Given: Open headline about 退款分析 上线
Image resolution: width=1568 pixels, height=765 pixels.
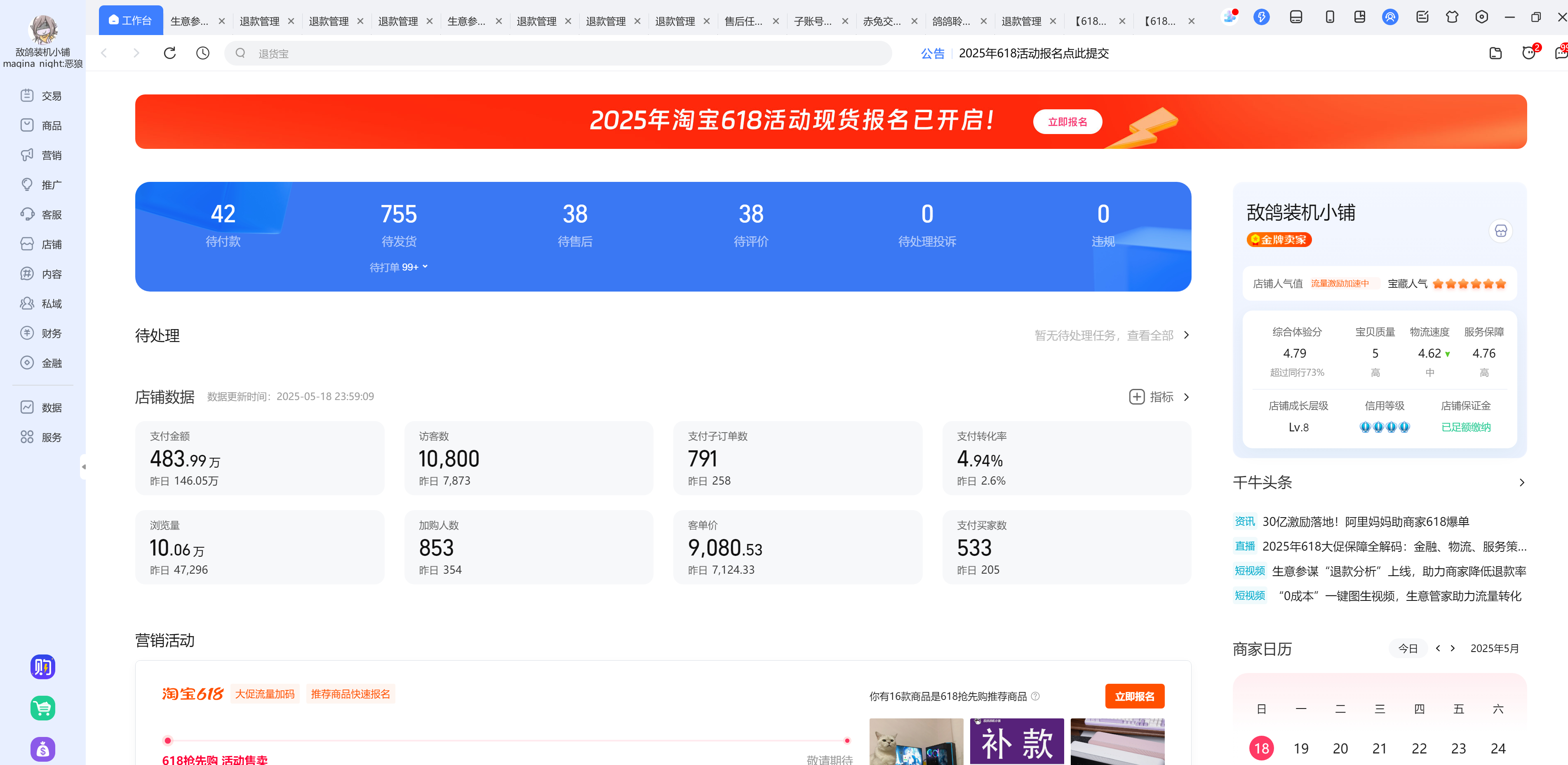Looking at the screenshot, I should point(1399,571).
